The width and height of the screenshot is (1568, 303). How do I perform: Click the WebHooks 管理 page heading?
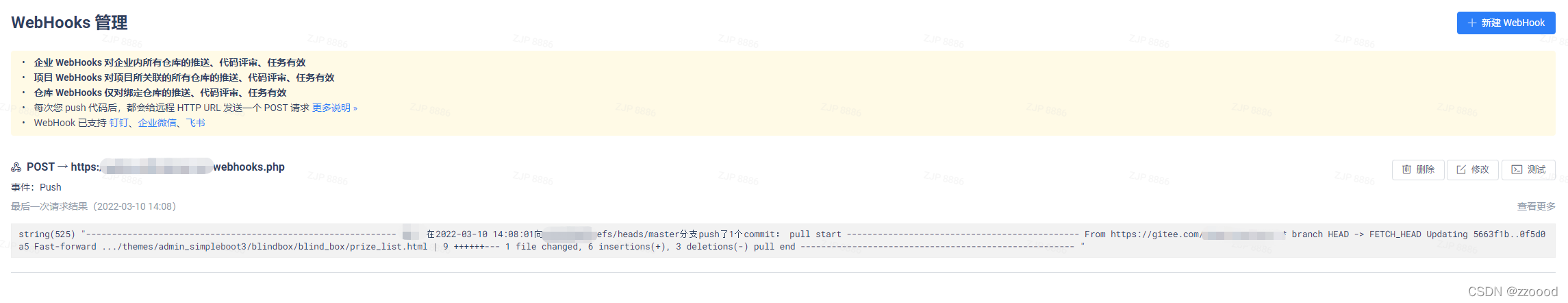[x=69, y=23]
